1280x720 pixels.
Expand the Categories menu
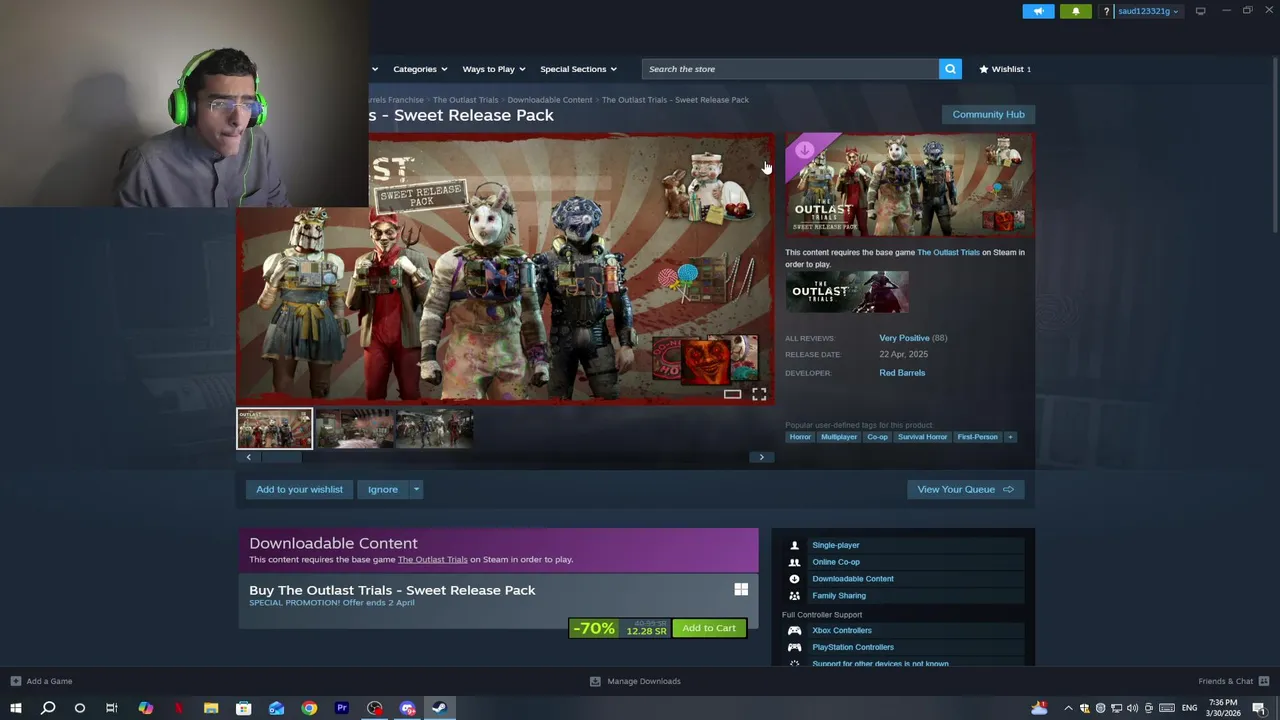[x=420, y=69]
